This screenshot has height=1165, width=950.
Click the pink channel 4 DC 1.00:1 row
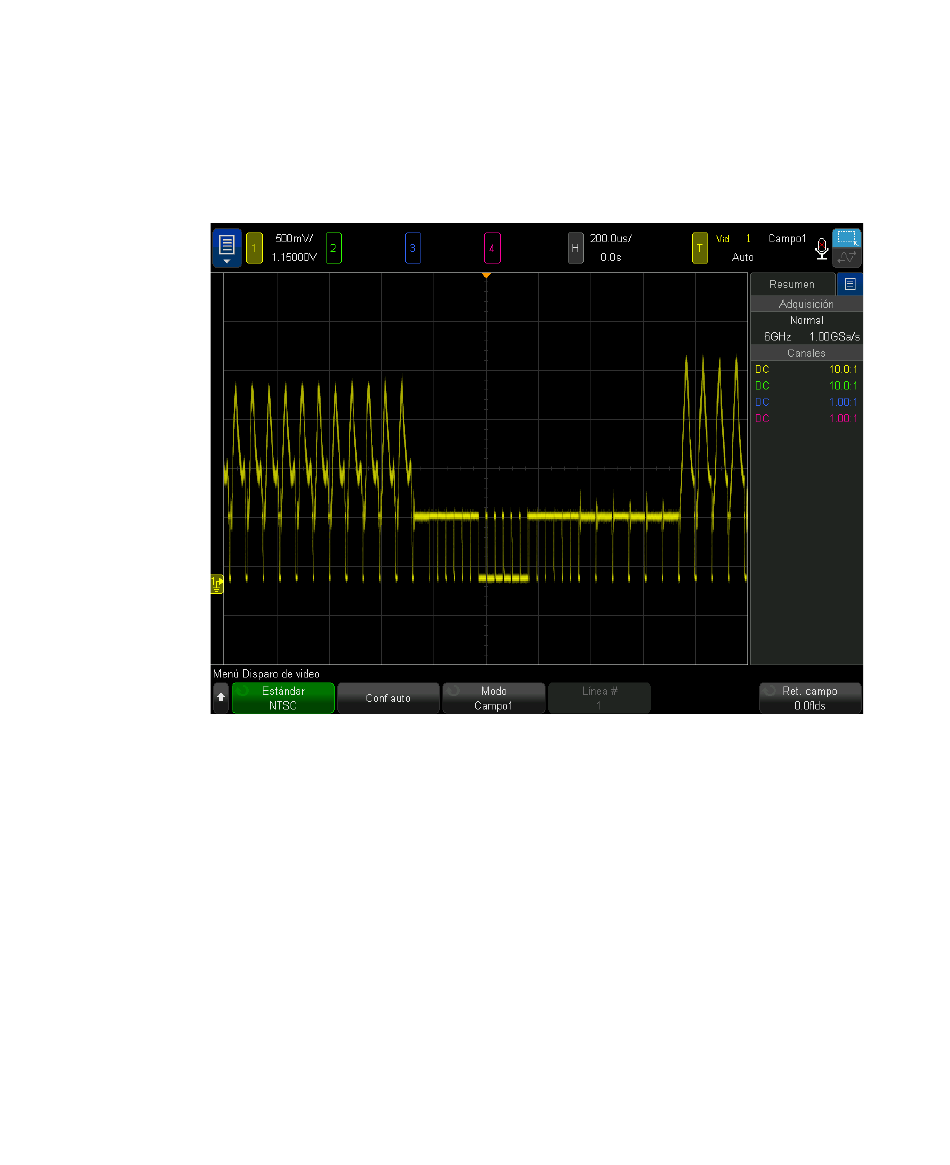coord(806,418)
